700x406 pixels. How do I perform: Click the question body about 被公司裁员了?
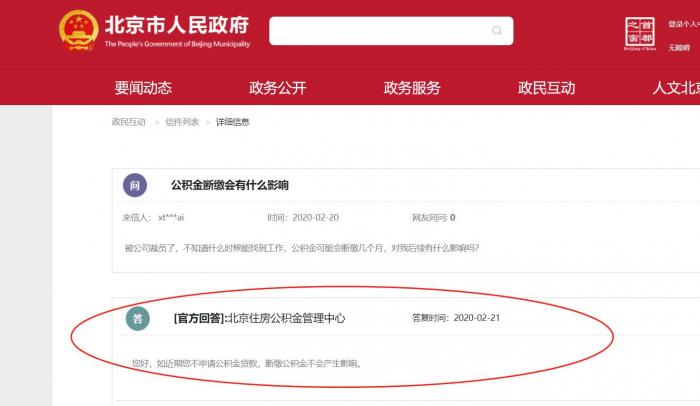pos(302,248)
